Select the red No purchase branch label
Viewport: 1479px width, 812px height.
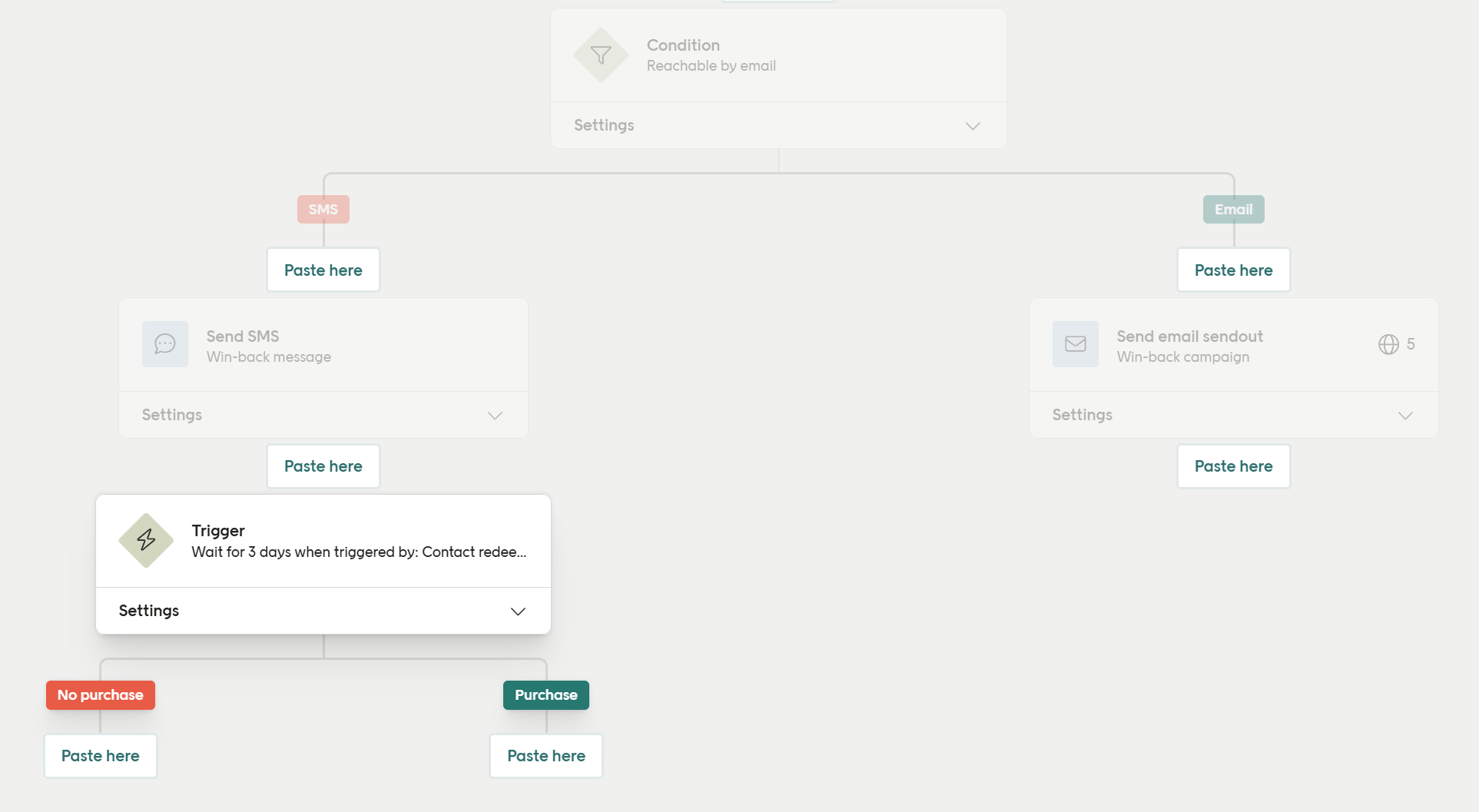101,695
